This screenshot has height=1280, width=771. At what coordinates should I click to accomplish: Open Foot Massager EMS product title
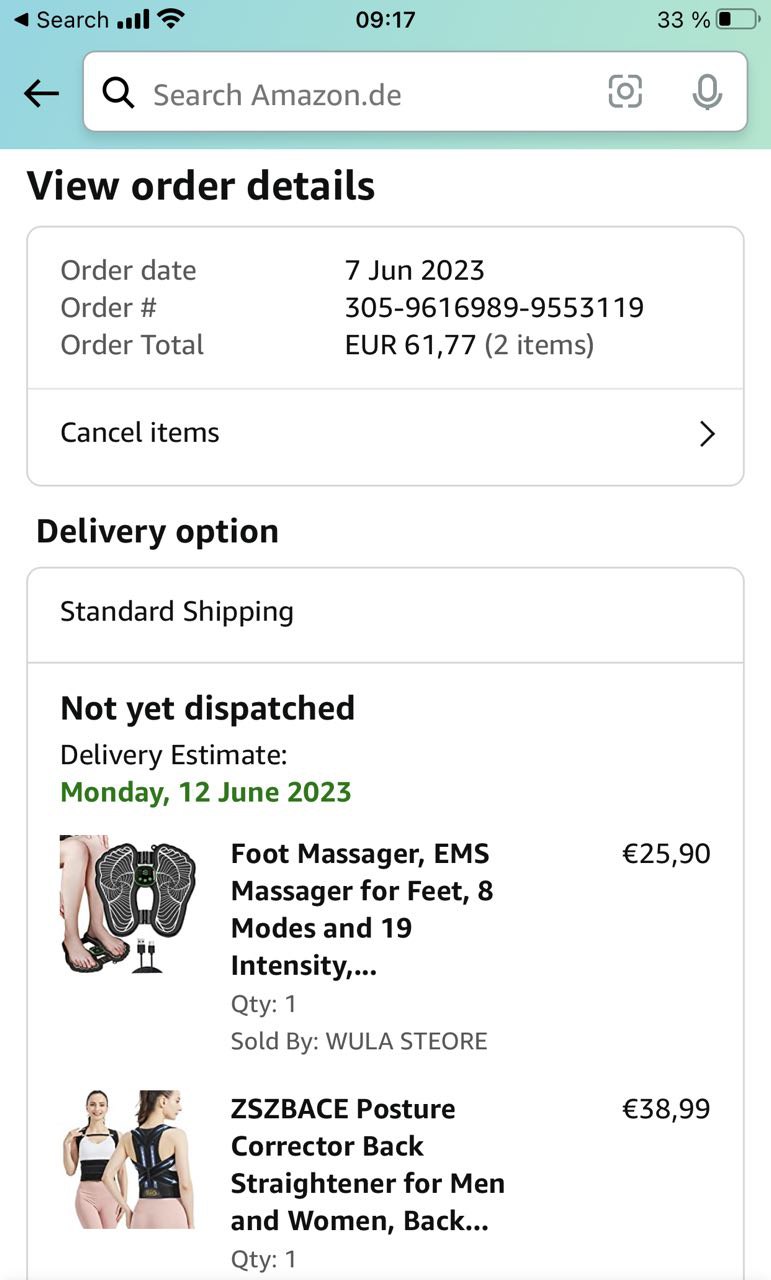click(362, 909)
